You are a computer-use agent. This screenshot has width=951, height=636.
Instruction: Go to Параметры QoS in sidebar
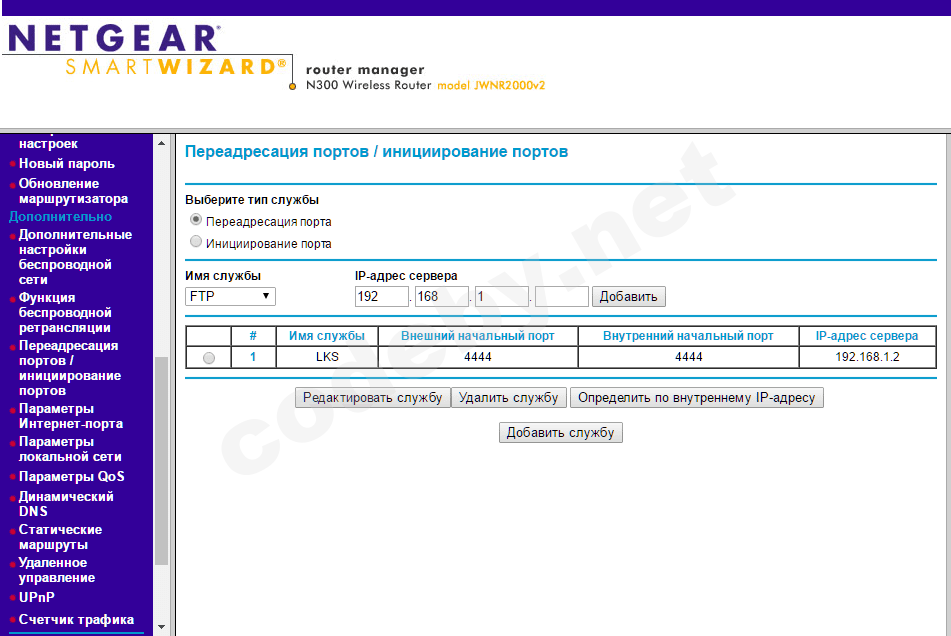[x=71, y=476]
